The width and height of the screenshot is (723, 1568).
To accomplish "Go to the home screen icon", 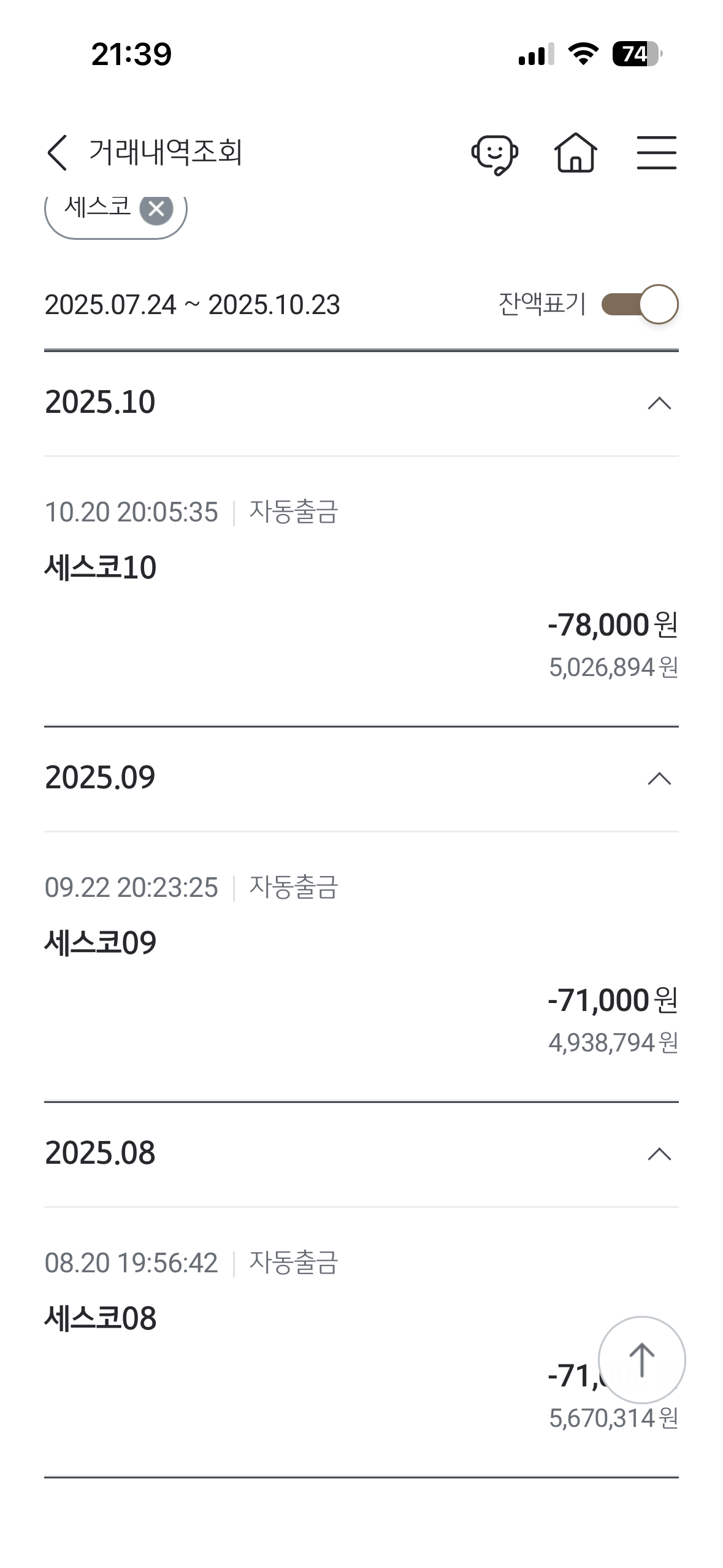I will 575,153.
